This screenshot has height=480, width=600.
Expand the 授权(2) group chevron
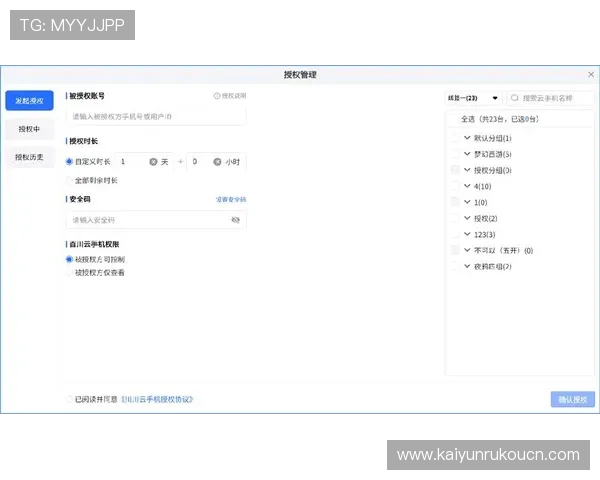467,218
